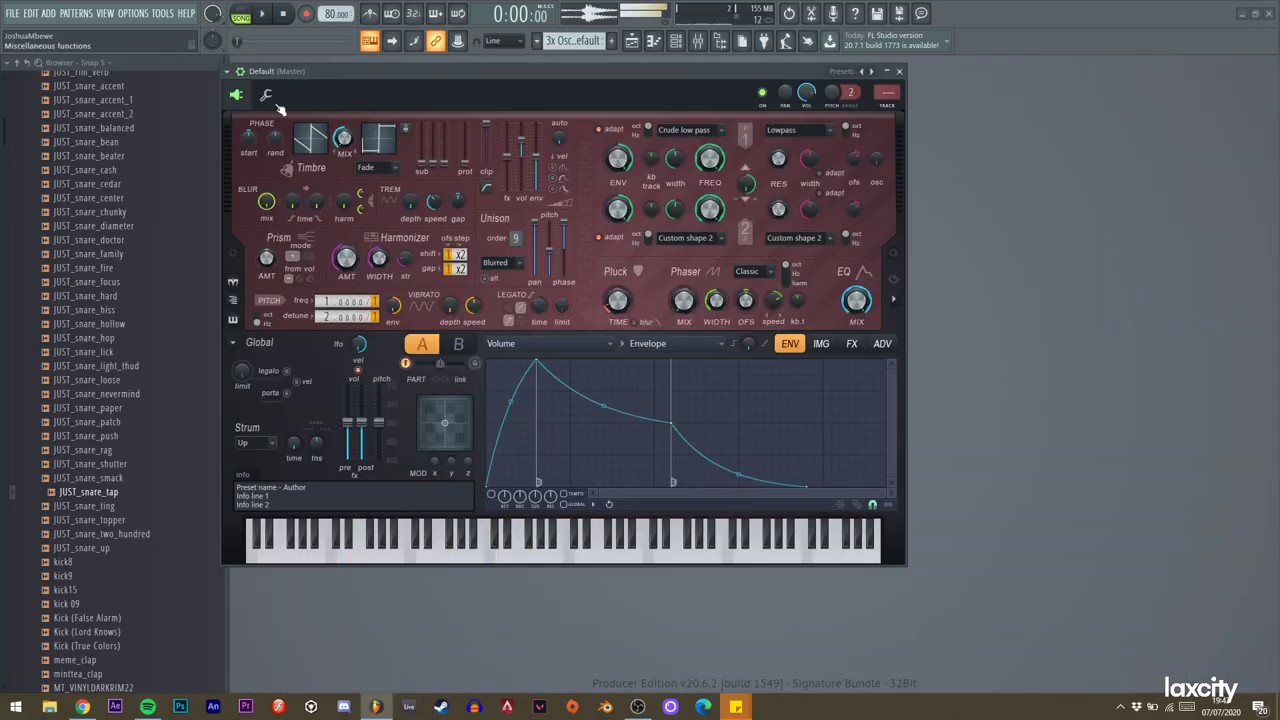Toggle the porta option in Global
The image size is (1280, 720).
286,393
